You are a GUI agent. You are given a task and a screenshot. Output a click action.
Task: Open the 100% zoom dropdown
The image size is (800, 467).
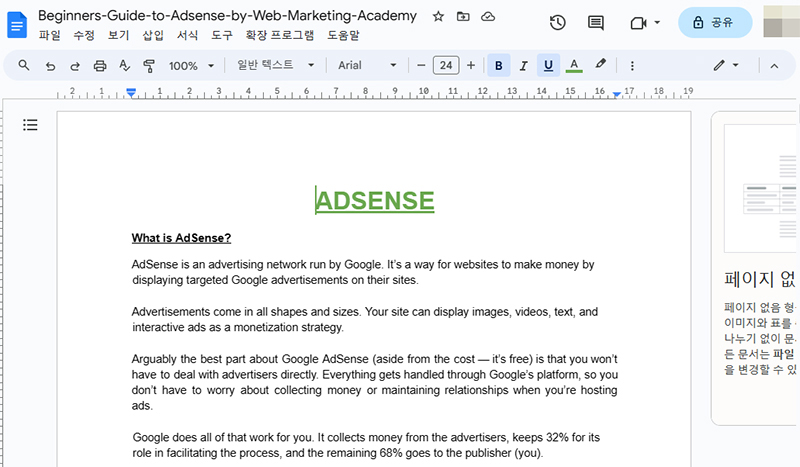point(191,66)
